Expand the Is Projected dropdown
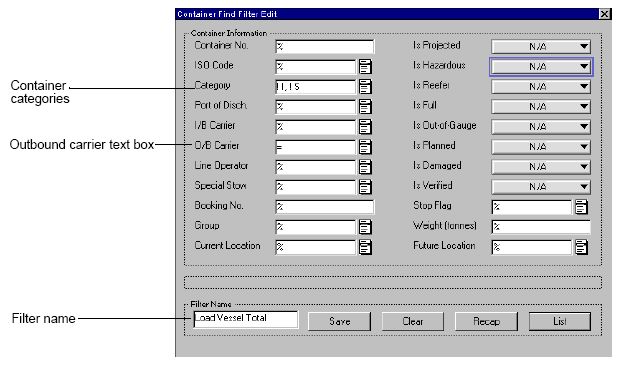Screen dimensions: 623x368 point(541,46)
